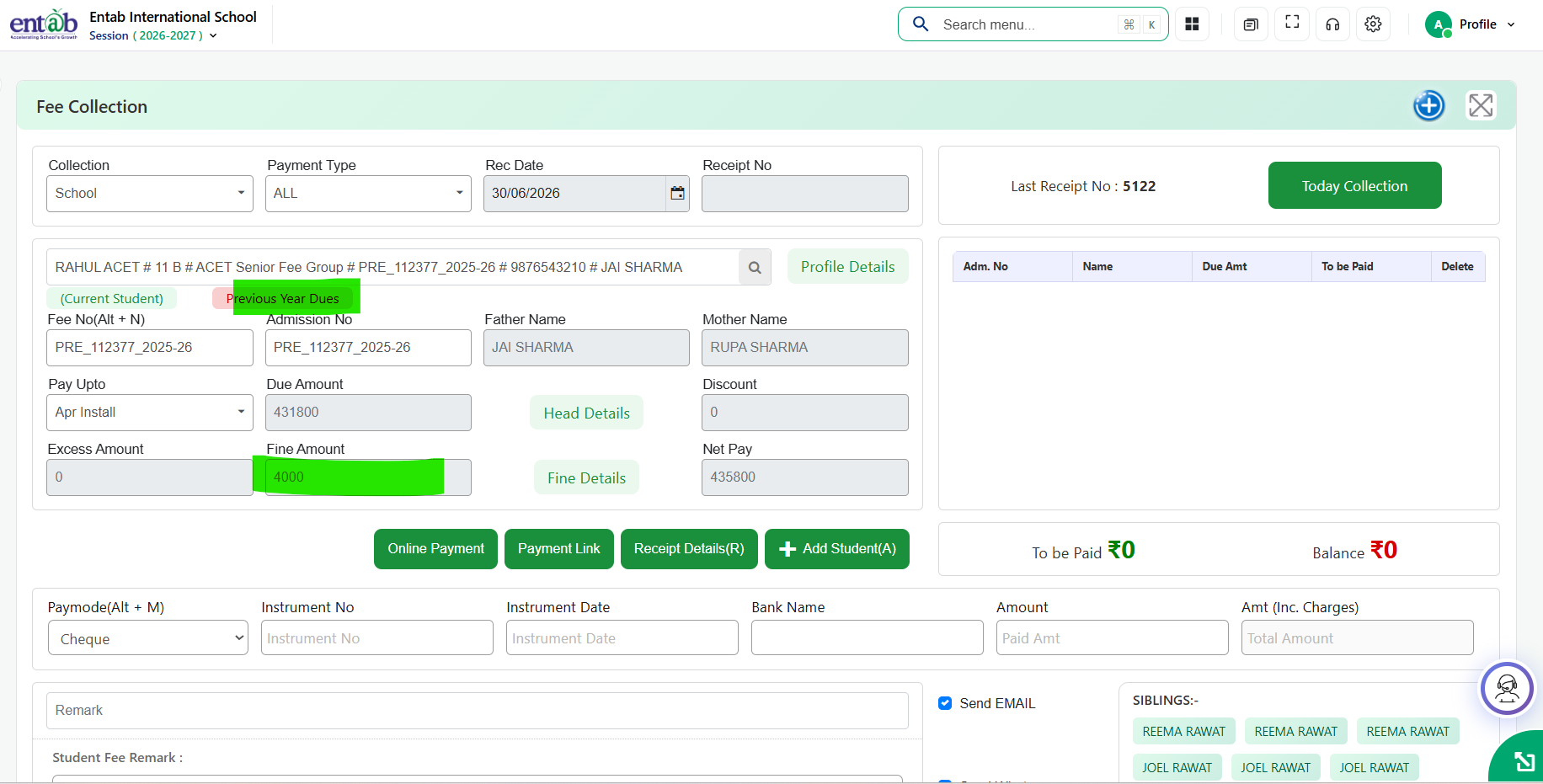This screenshot has width=1543, height=784.
Task: Click student search magnifier icon
Action: click(755, 268)
